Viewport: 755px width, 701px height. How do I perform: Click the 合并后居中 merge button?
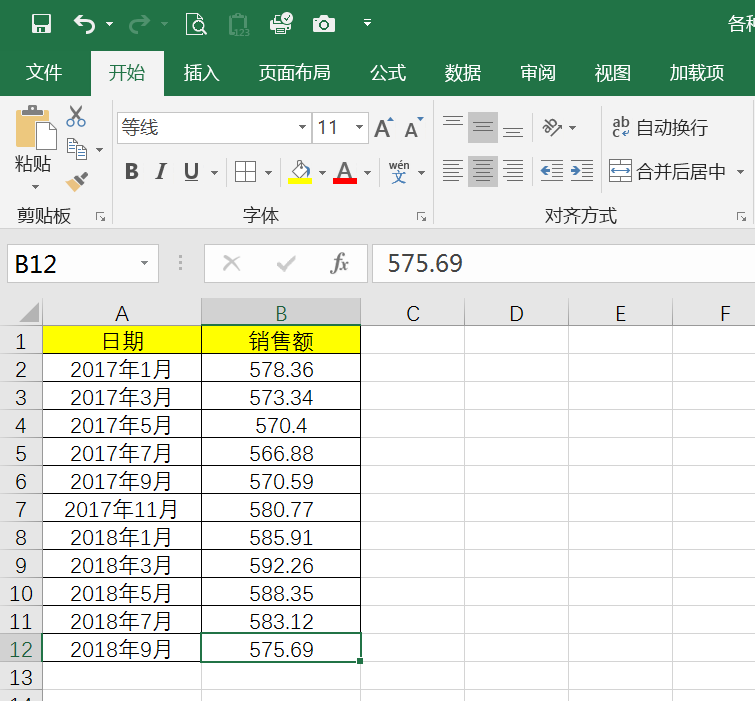pos(667,171)
